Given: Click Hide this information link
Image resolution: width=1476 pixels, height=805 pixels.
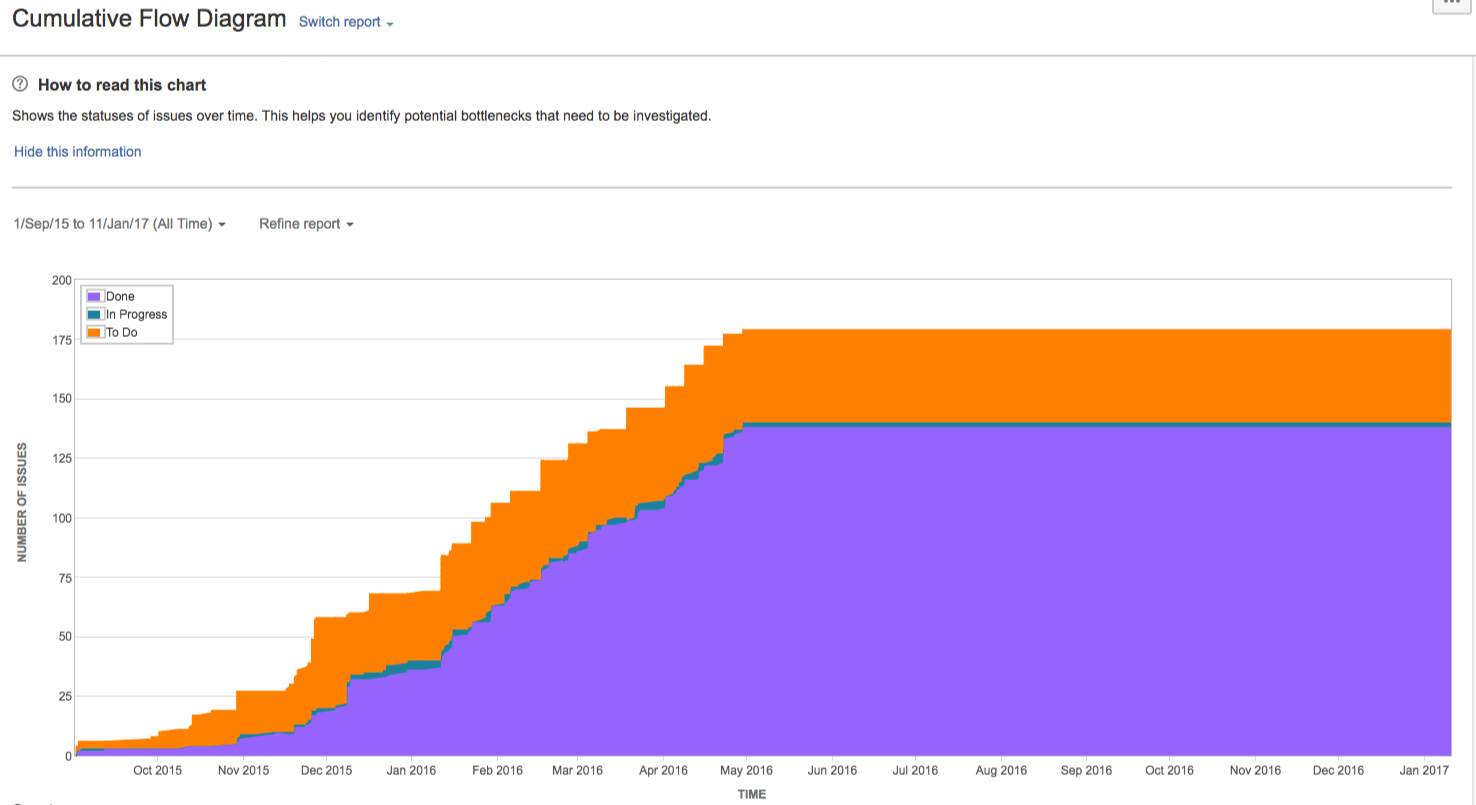Looking at the screenshot, I should click(x=78, y=152).
